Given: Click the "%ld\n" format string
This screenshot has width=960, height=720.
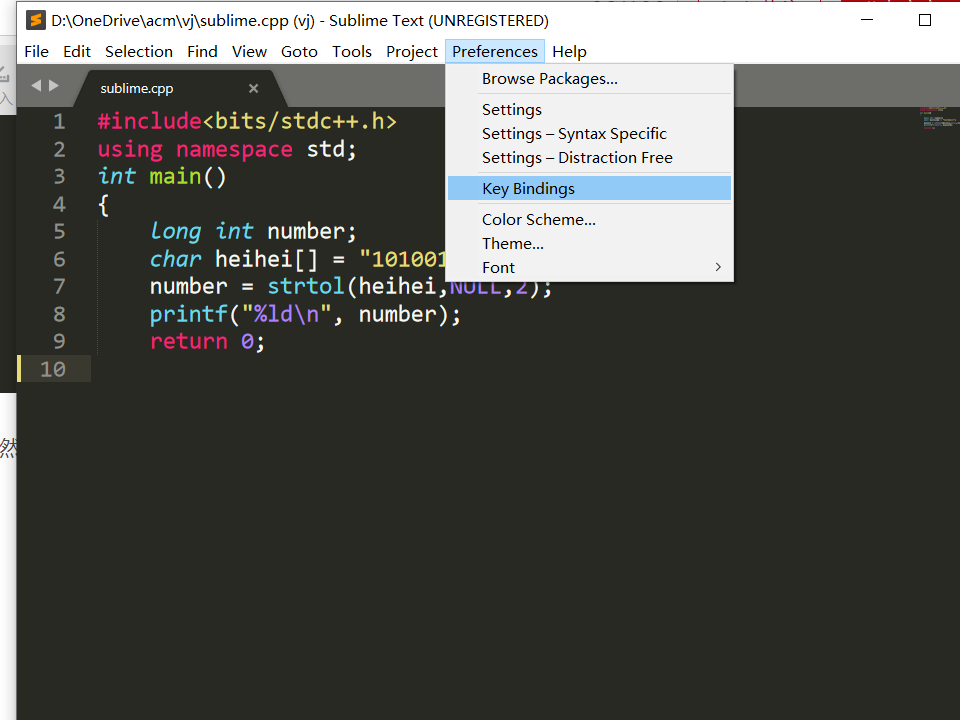Looking at the screenshot, I should click(287, 314).
